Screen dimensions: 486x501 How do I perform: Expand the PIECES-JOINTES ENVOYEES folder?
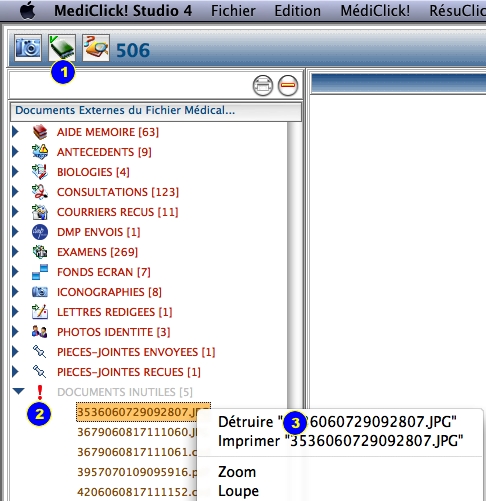point(15,352)
